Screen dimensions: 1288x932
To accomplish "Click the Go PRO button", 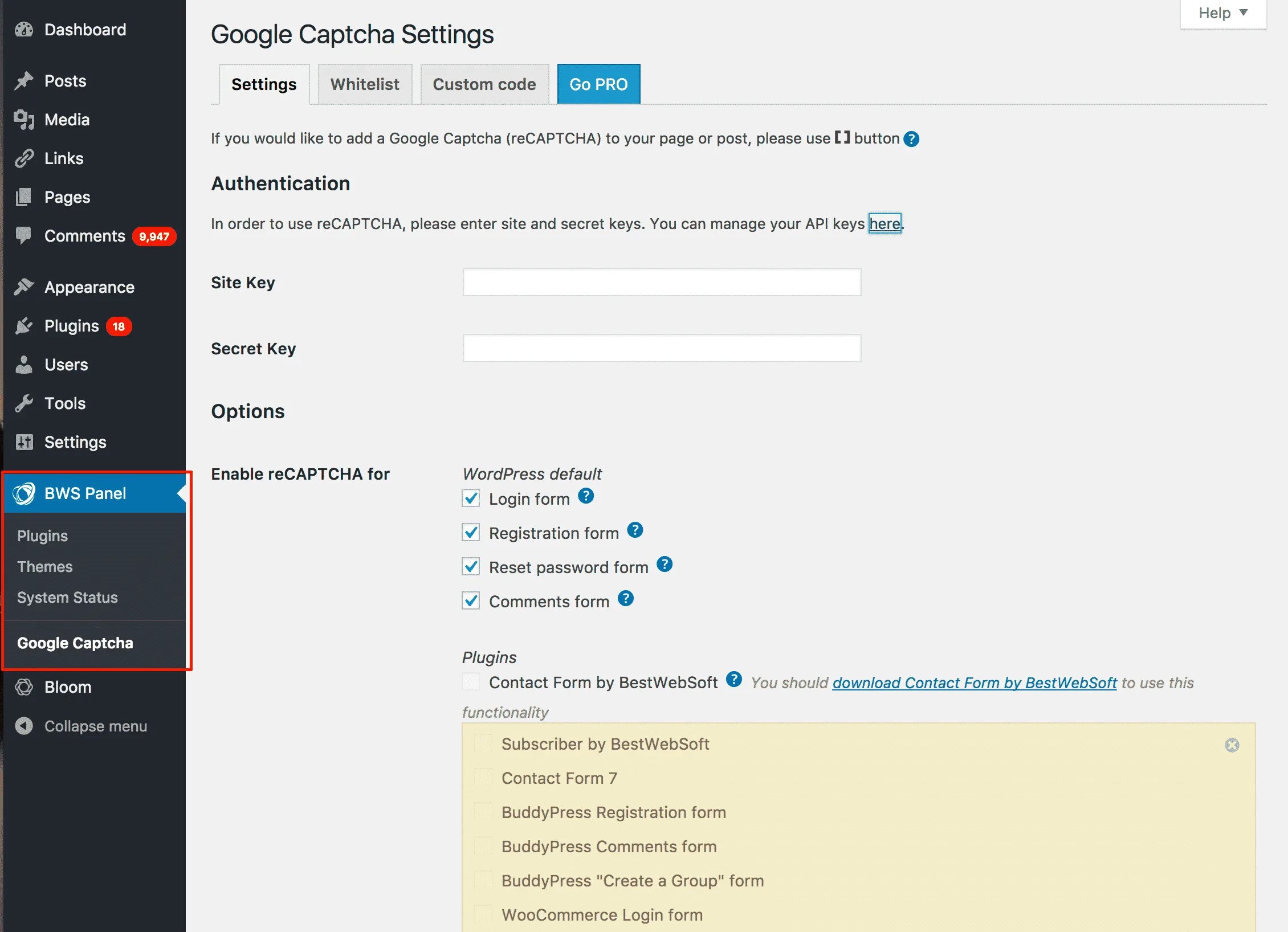I will [x=598, y=84].
